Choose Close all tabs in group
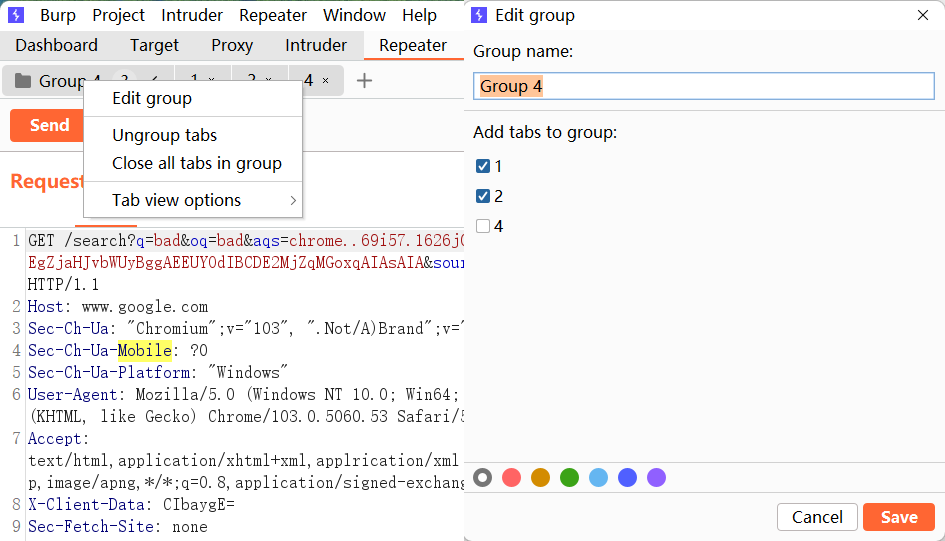 (193, 163)
